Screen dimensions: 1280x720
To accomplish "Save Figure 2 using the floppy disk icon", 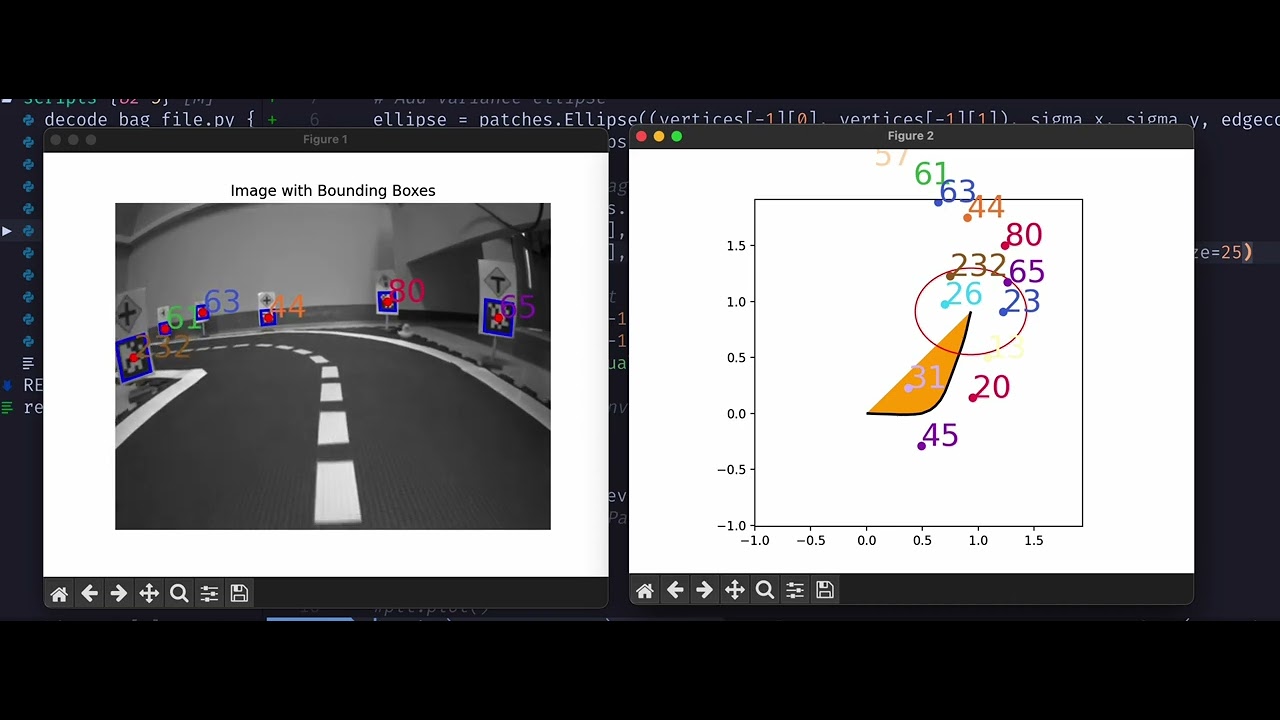I will pyautogui.click(x=825, y=591).
